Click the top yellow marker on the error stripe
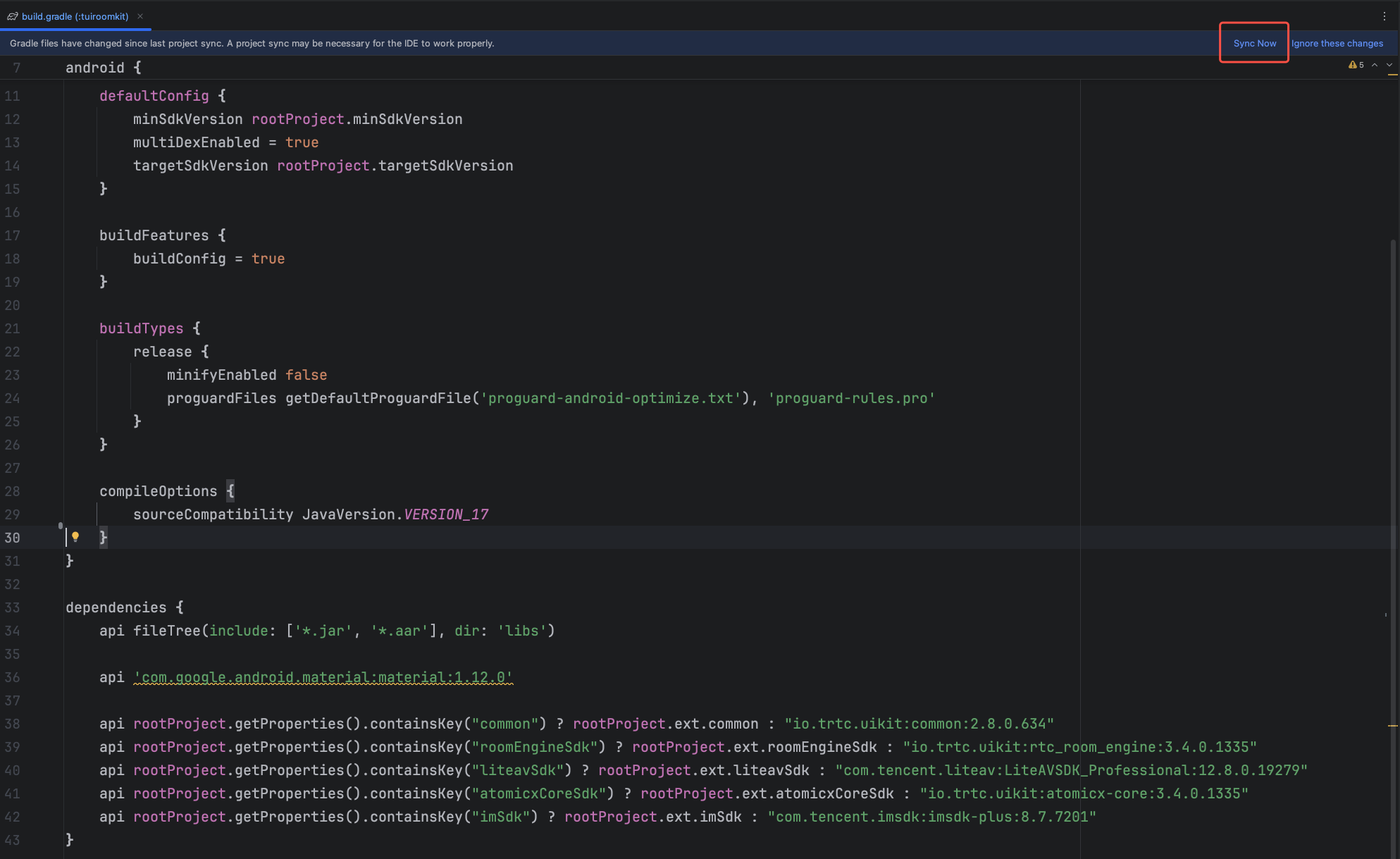 click(1392, 74)
